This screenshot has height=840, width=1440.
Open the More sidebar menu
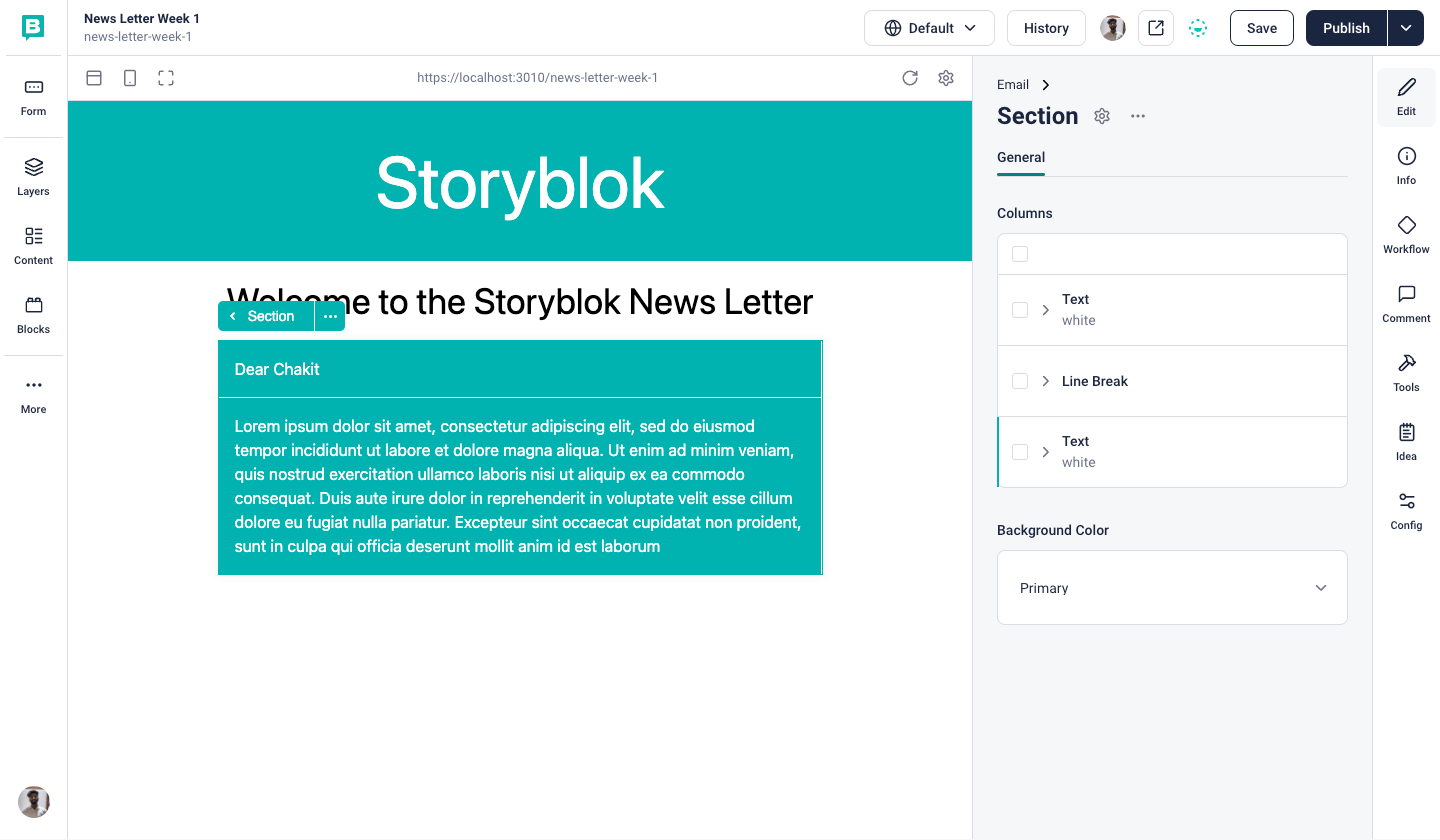[x=33, y=395]
